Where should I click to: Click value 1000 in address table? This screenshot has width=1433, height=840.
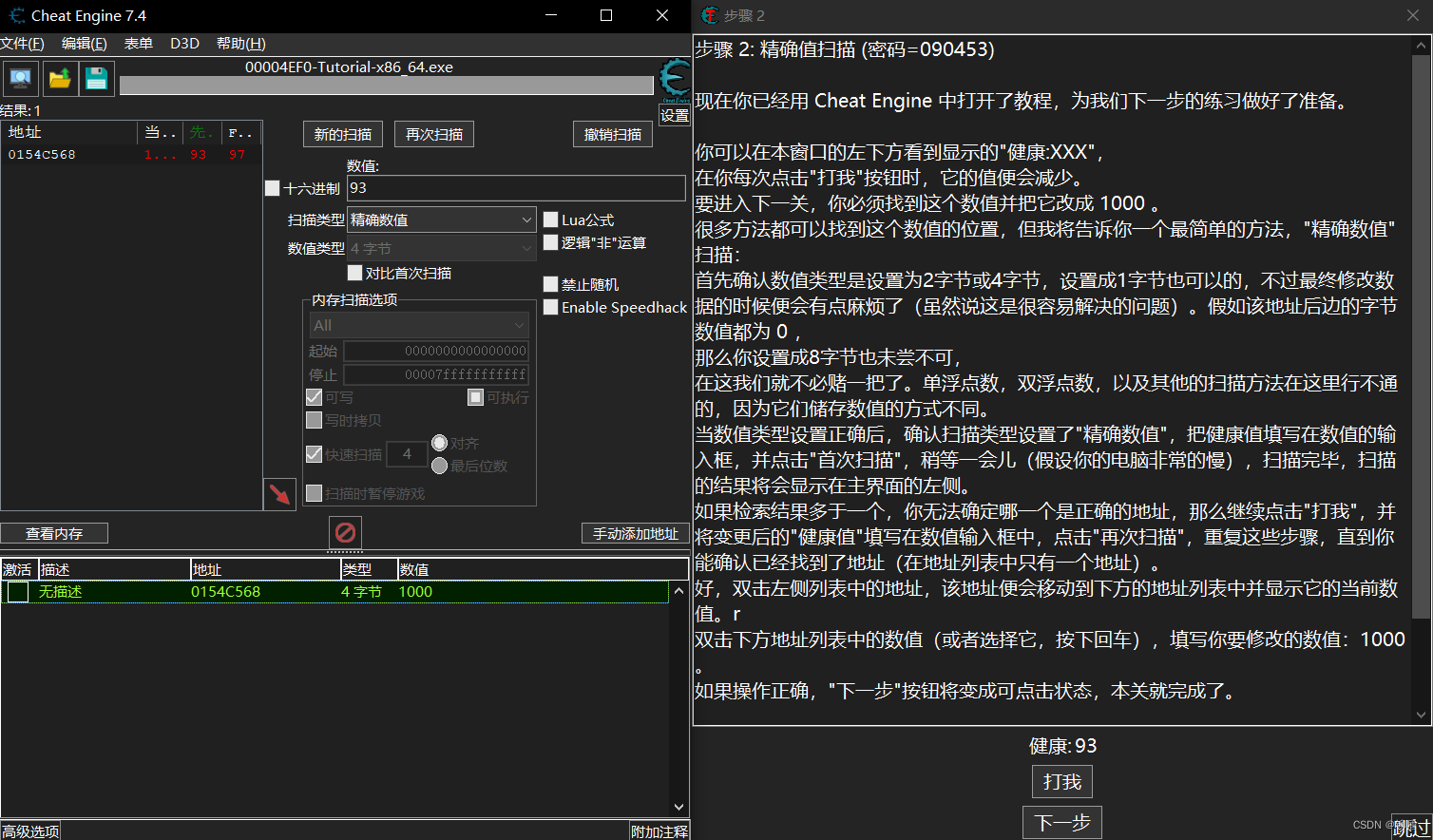tap(415, 592)
